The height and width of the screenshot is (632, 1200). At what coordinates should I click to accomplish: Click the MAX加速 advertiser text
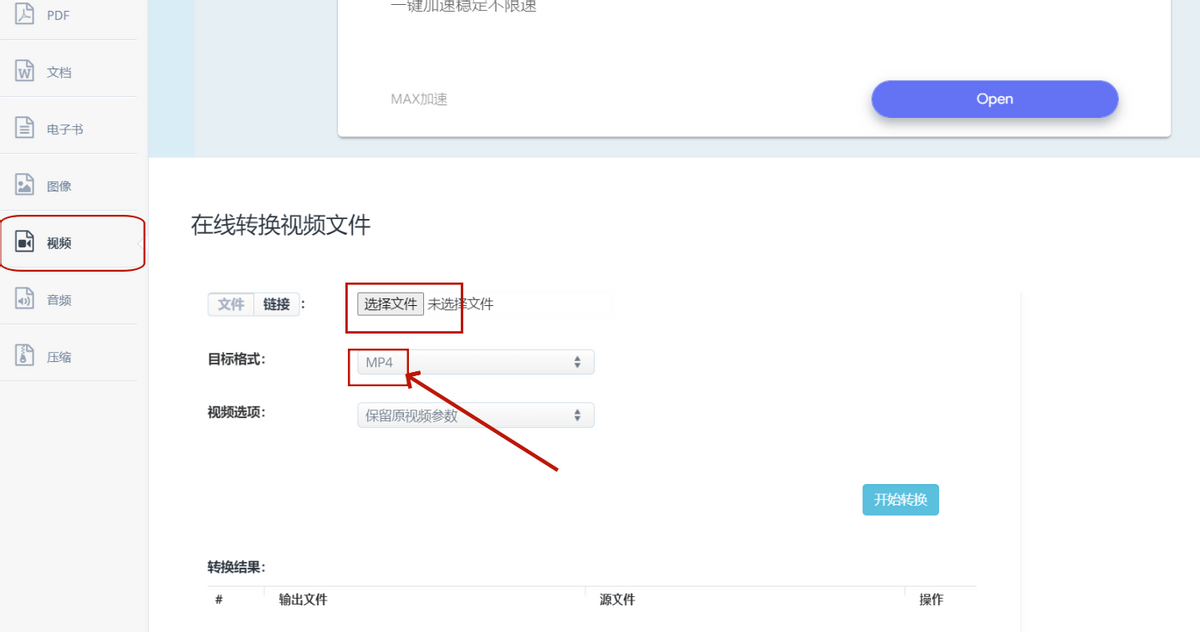(419, 99)
